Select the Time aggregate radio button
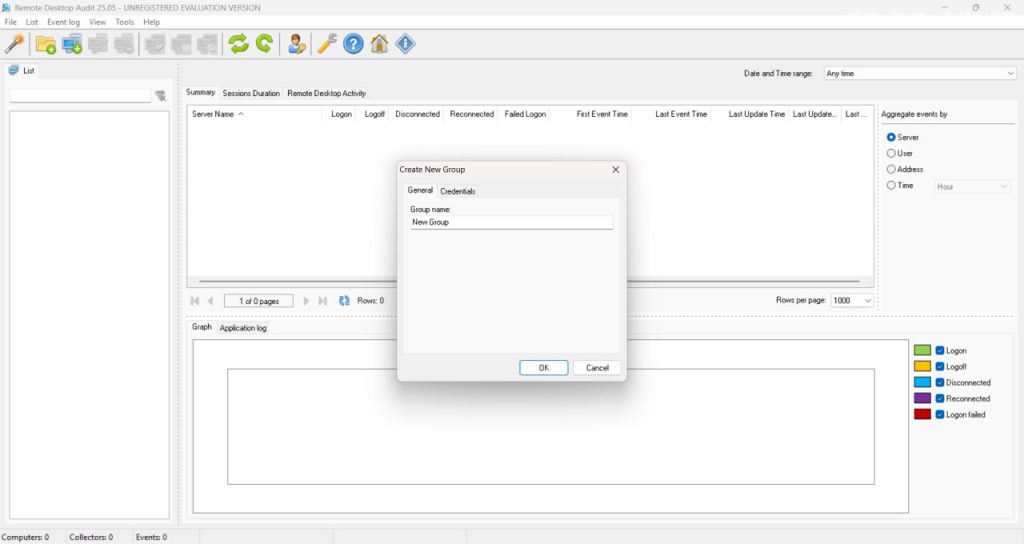The image size is (1024, 544). [891, 185]
